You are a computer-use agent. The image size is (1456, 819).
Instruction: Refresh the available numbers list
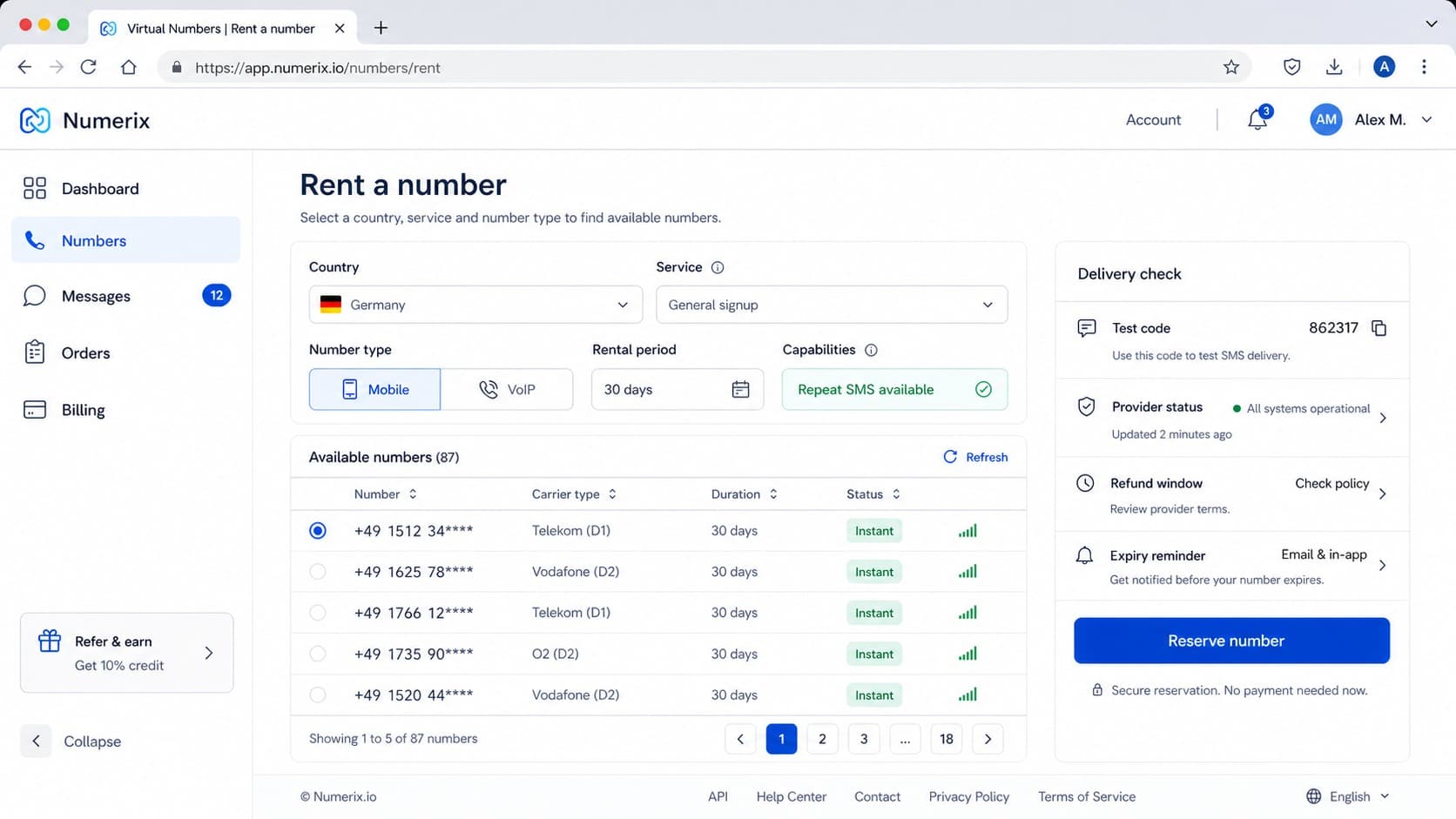[975, 457]
